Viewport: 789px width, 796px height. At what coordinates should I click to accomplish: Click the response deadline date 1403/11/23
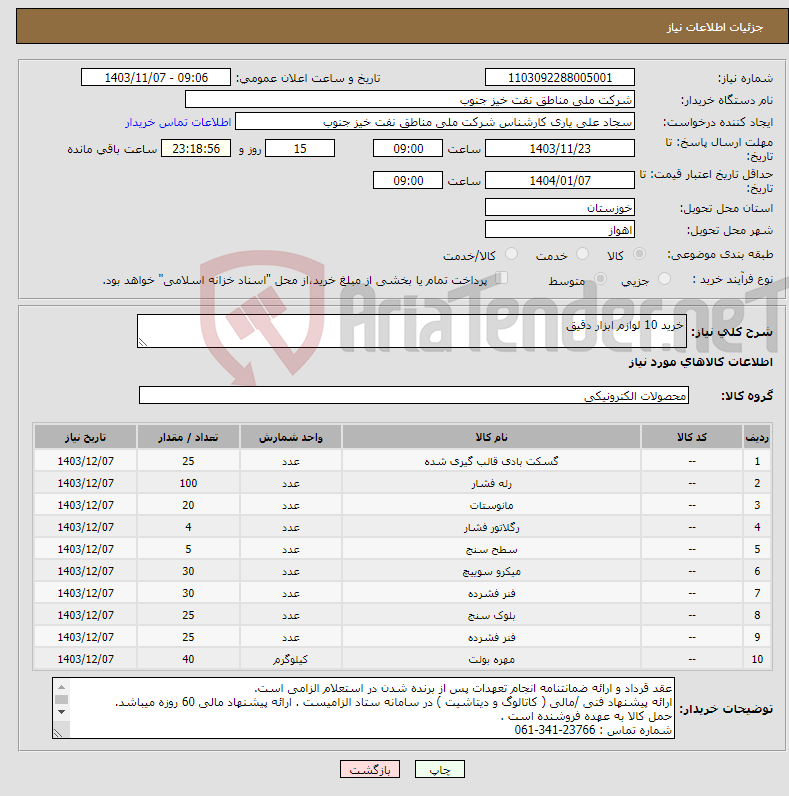pos(560,148)
